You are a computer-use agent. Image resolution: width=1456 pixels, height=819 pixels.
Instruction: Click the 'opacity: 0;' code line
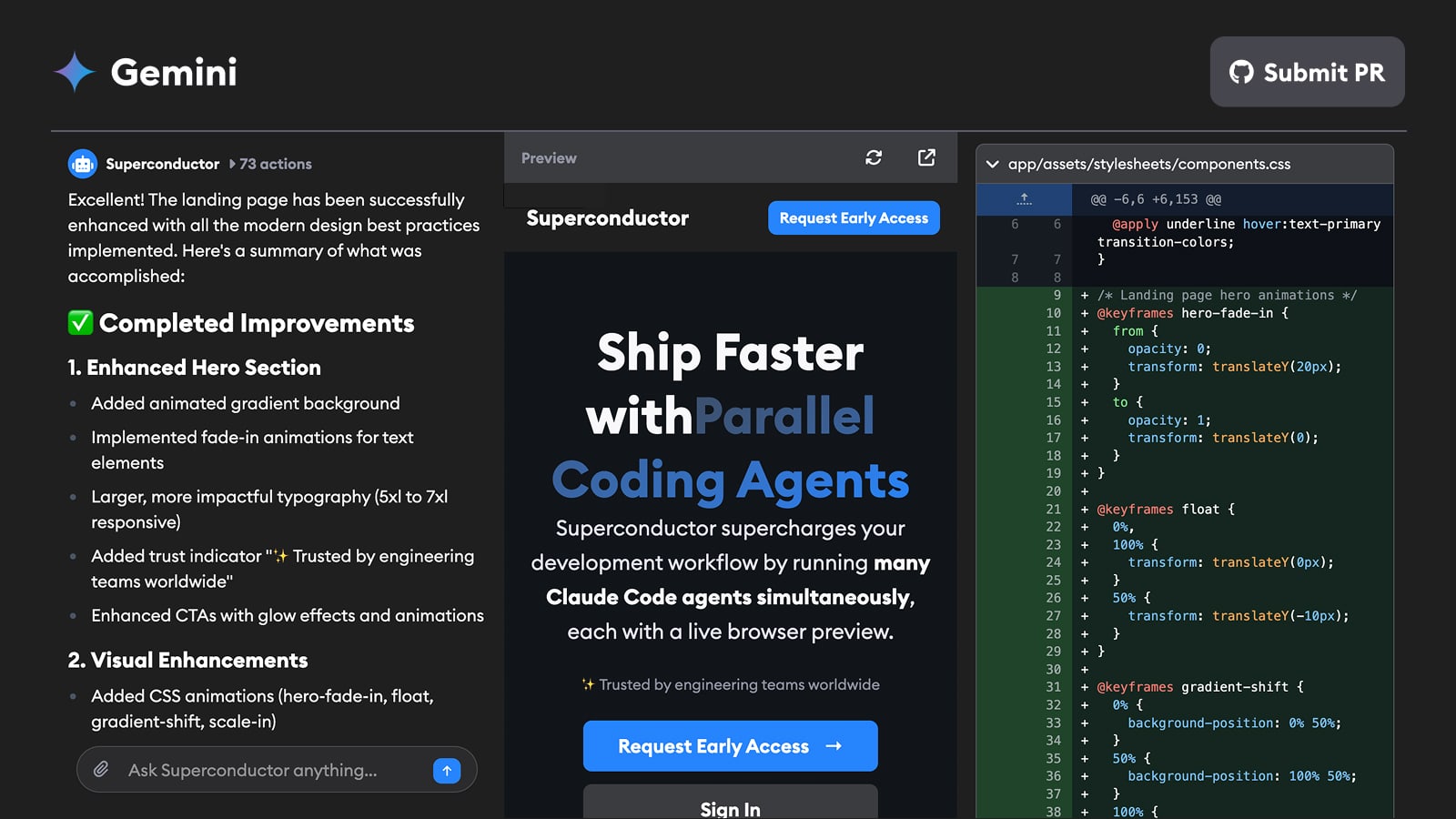[x=1169, y=349]
